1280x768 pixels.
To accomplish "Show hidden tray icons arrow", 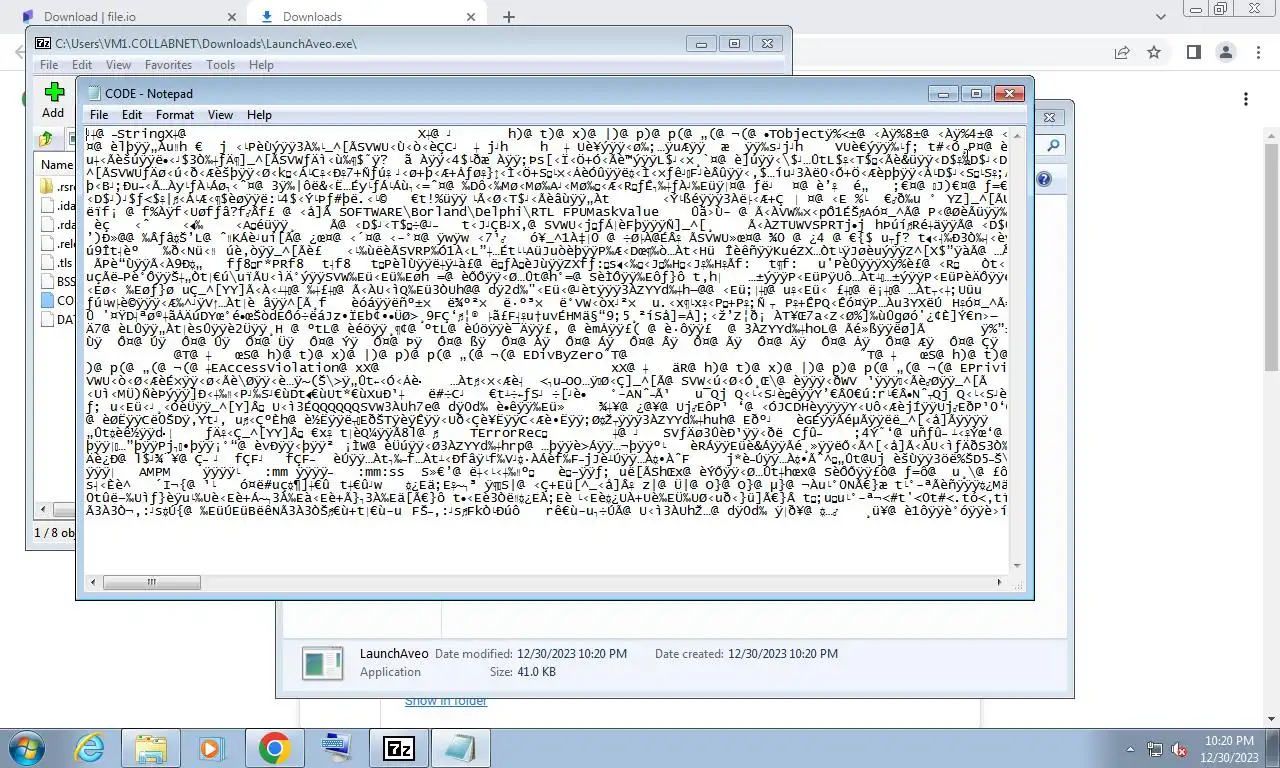I will coord(1131,748).
